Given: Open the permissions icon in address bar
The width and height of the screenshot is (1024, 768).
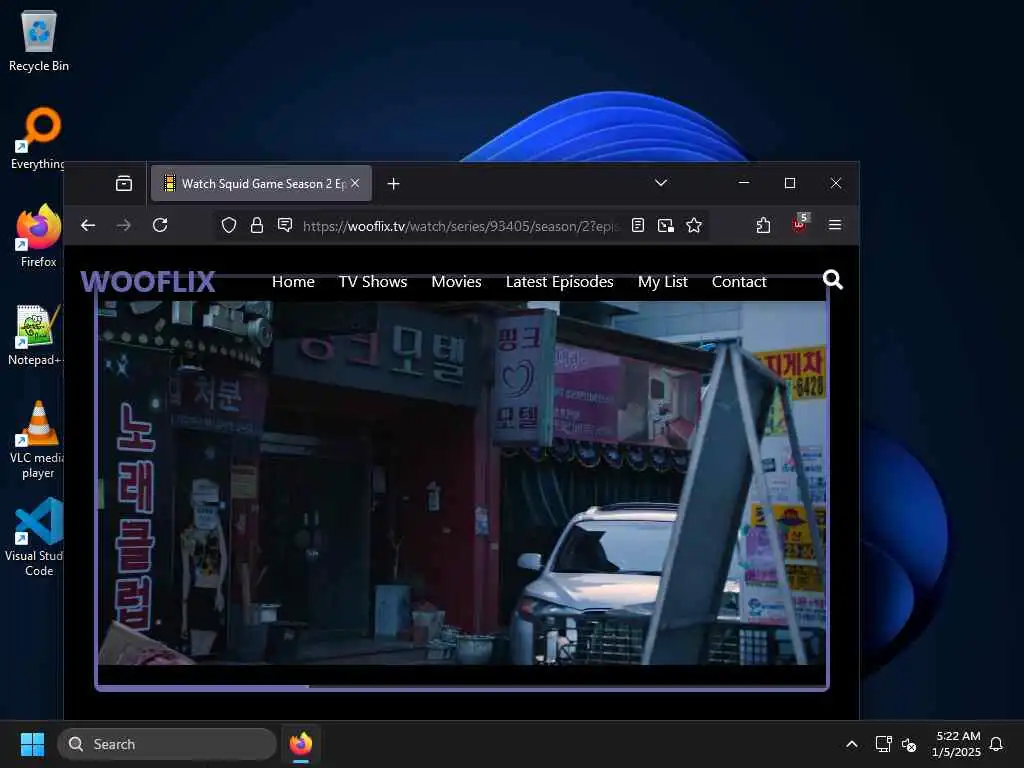Looking at the screenshot, I should 285,225.
